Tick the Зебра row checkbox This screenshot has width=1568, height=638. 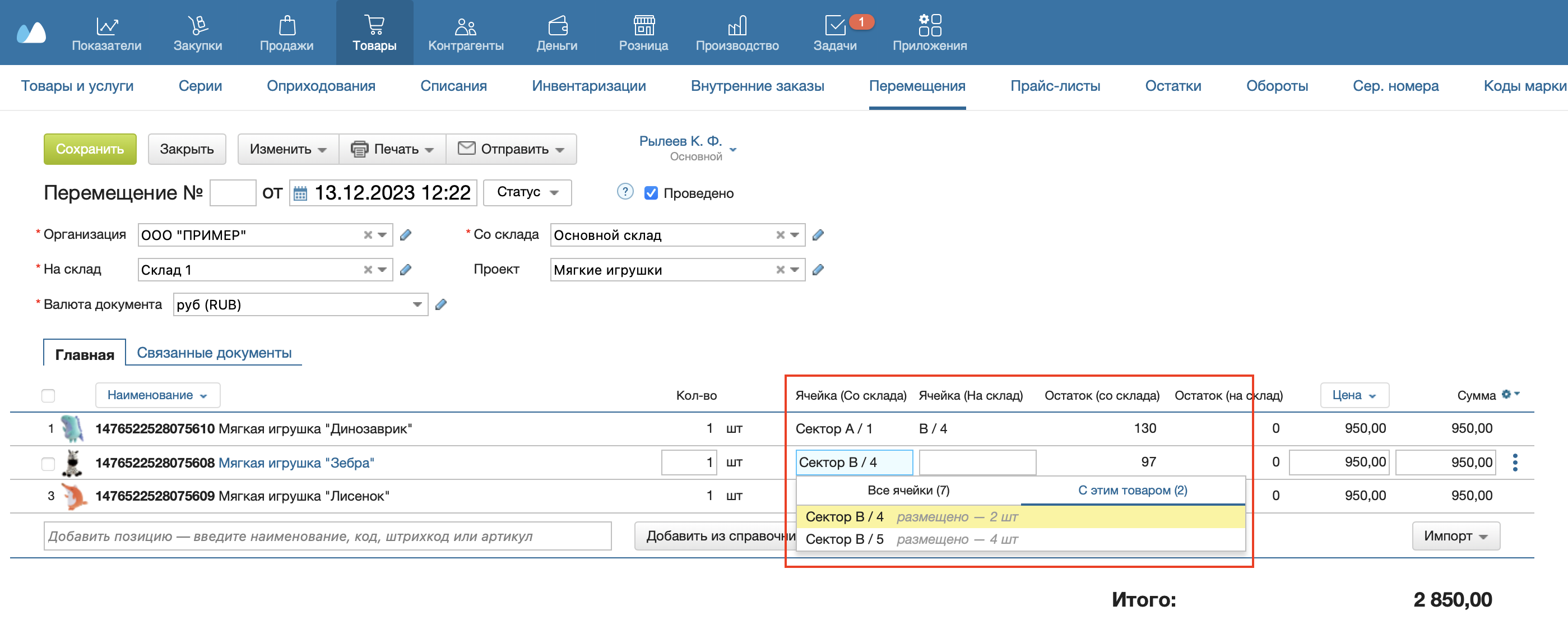[x=48, y=463]
